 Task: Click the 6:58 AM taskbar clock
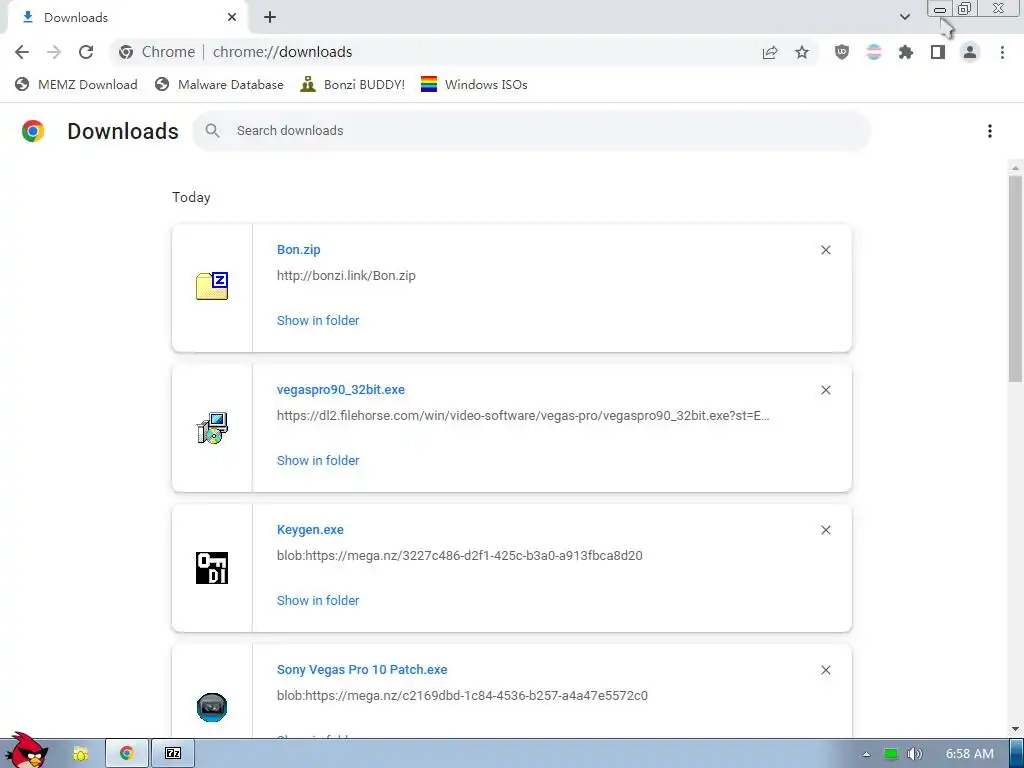970,754
